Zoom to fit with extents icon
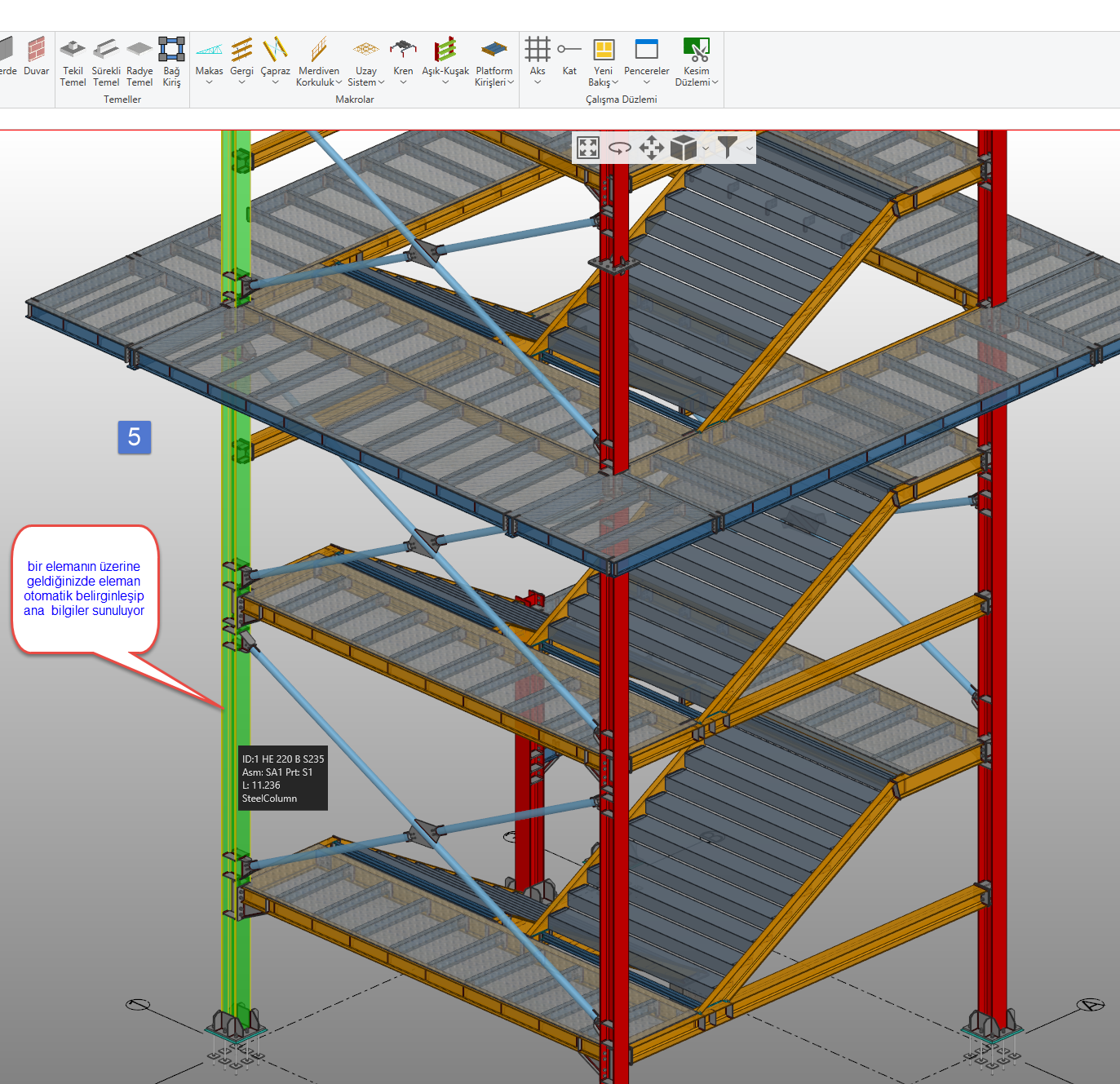The width and height of the screenshot is (1120, 1084). pos(588,148)
